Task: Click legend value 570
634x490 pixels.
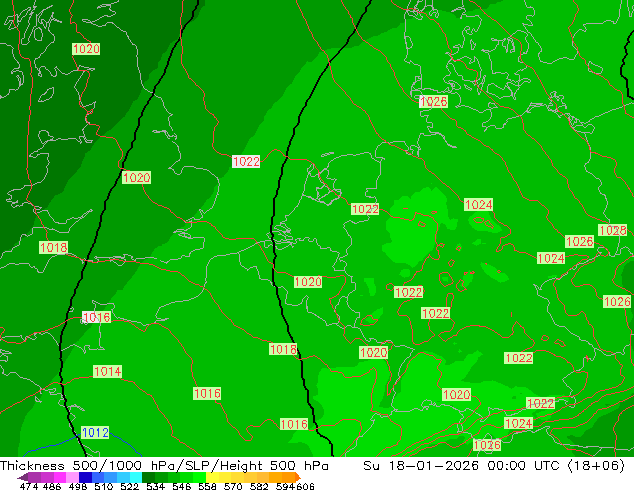Action: [x=233, y=486]
